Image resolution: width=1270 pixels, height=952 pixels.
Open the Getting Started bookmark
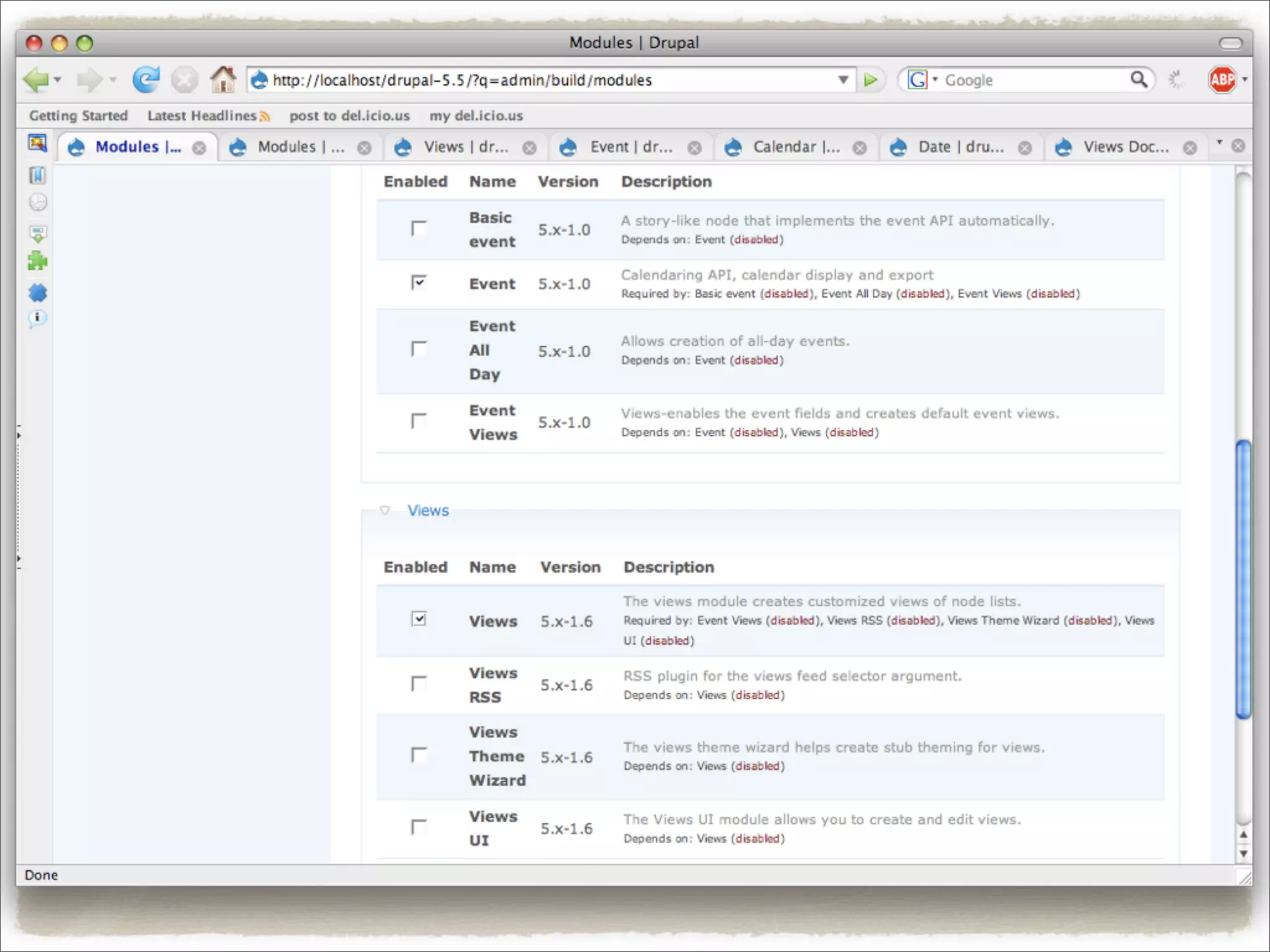[78, 116]
